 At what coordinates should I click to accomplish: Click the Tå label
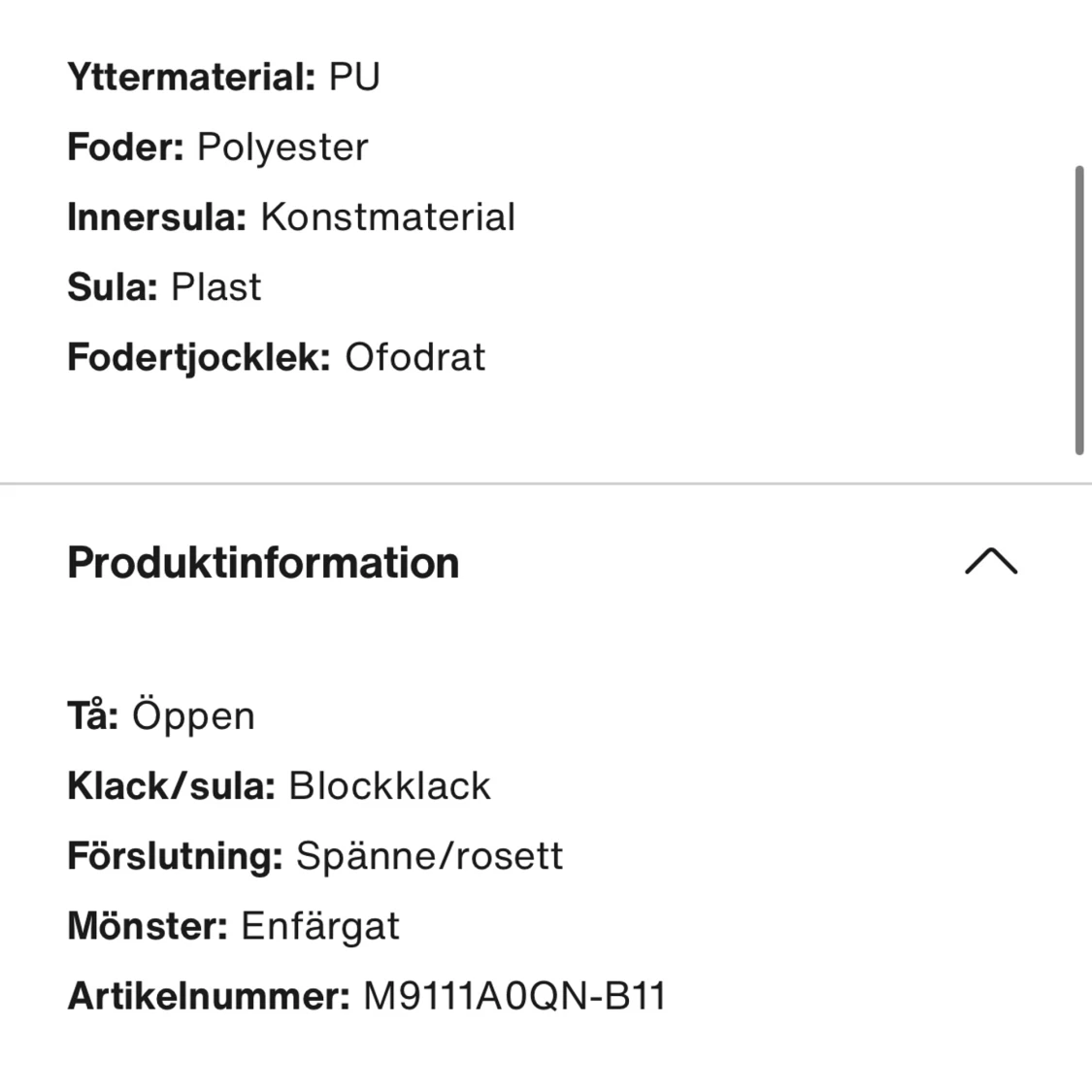93,715
